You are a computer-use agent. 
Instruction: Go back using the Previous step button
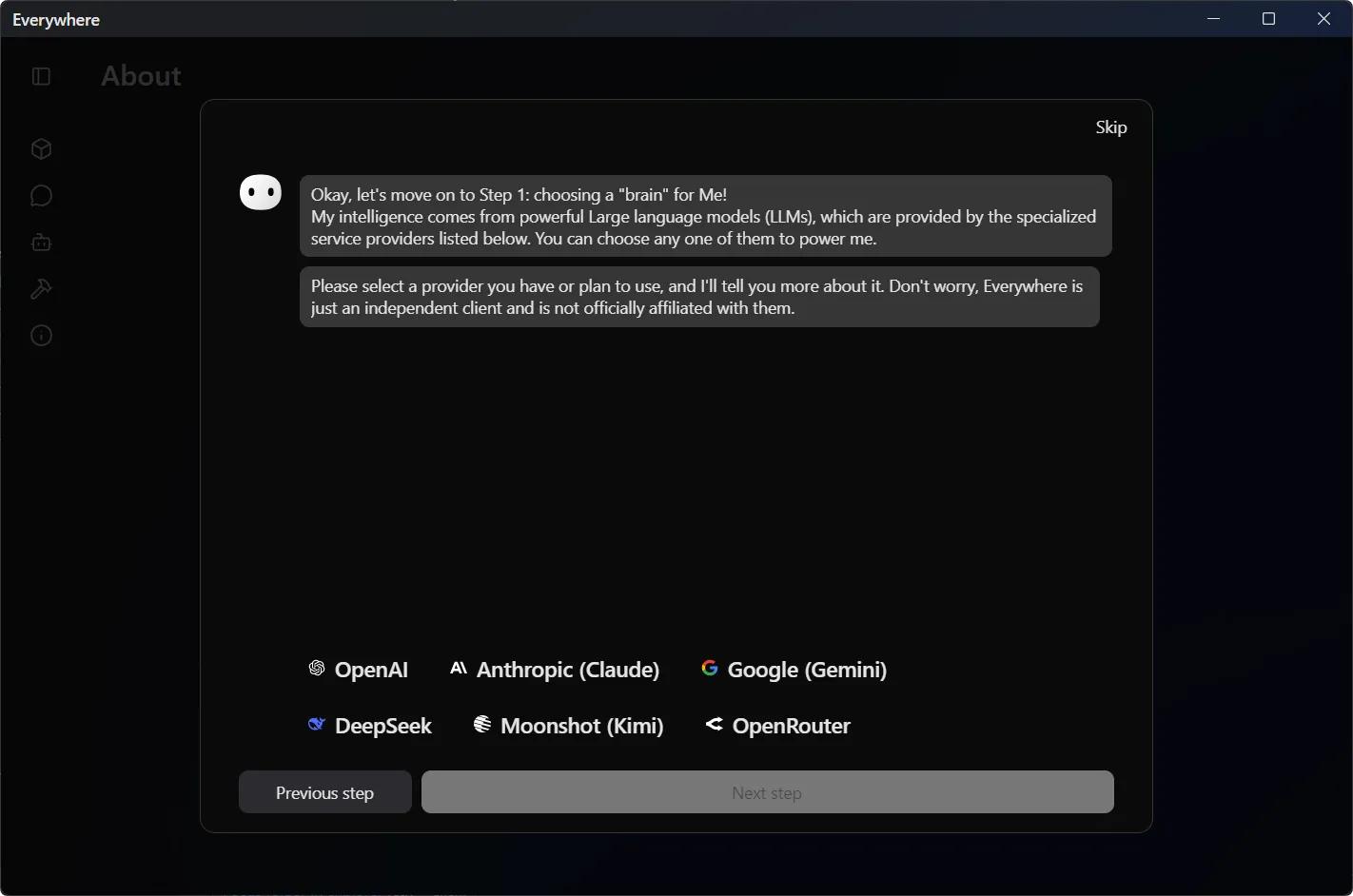tap(324, 791)
